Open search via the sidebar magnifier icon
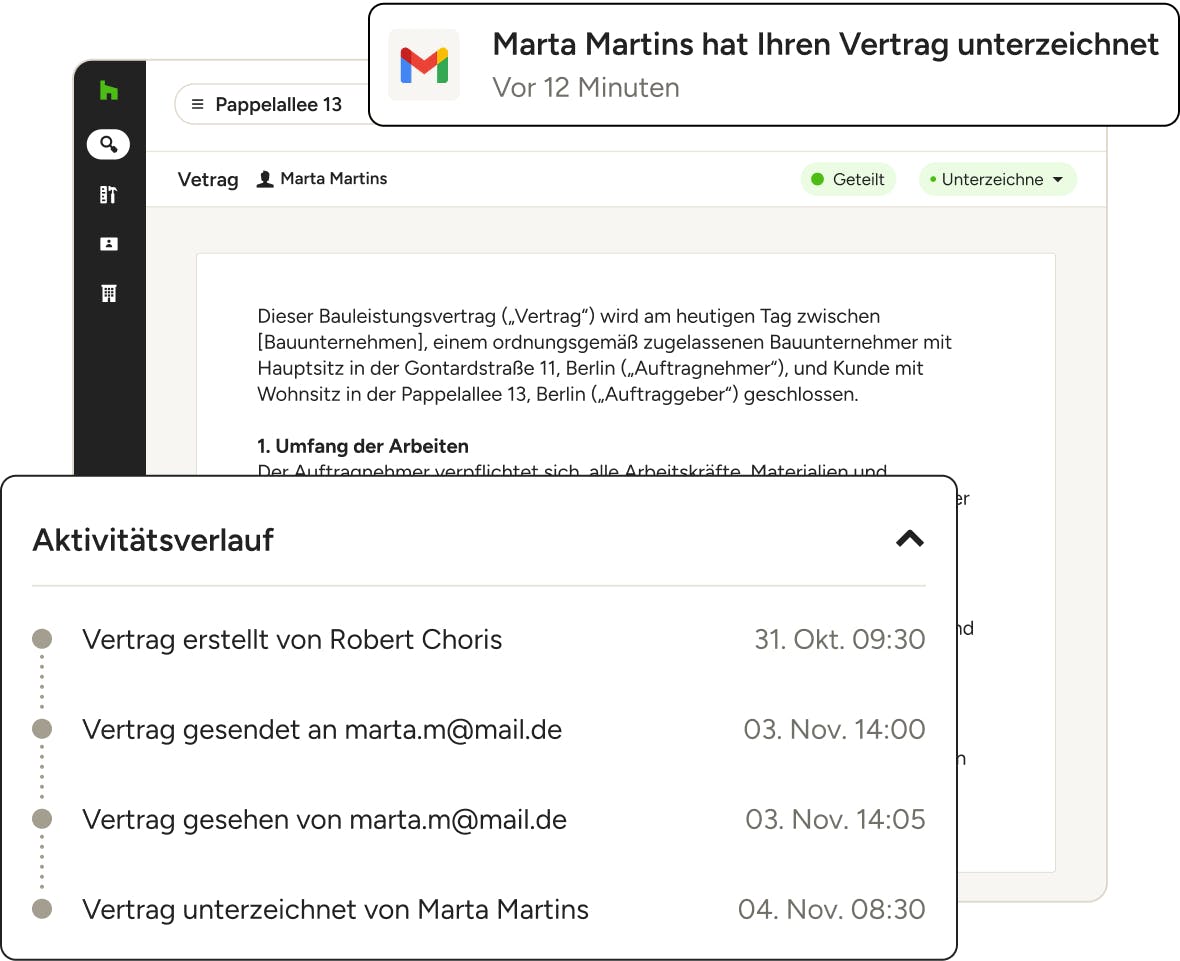Image resolution: width=1180 pixels, height=961 pixels. (108, 145)
